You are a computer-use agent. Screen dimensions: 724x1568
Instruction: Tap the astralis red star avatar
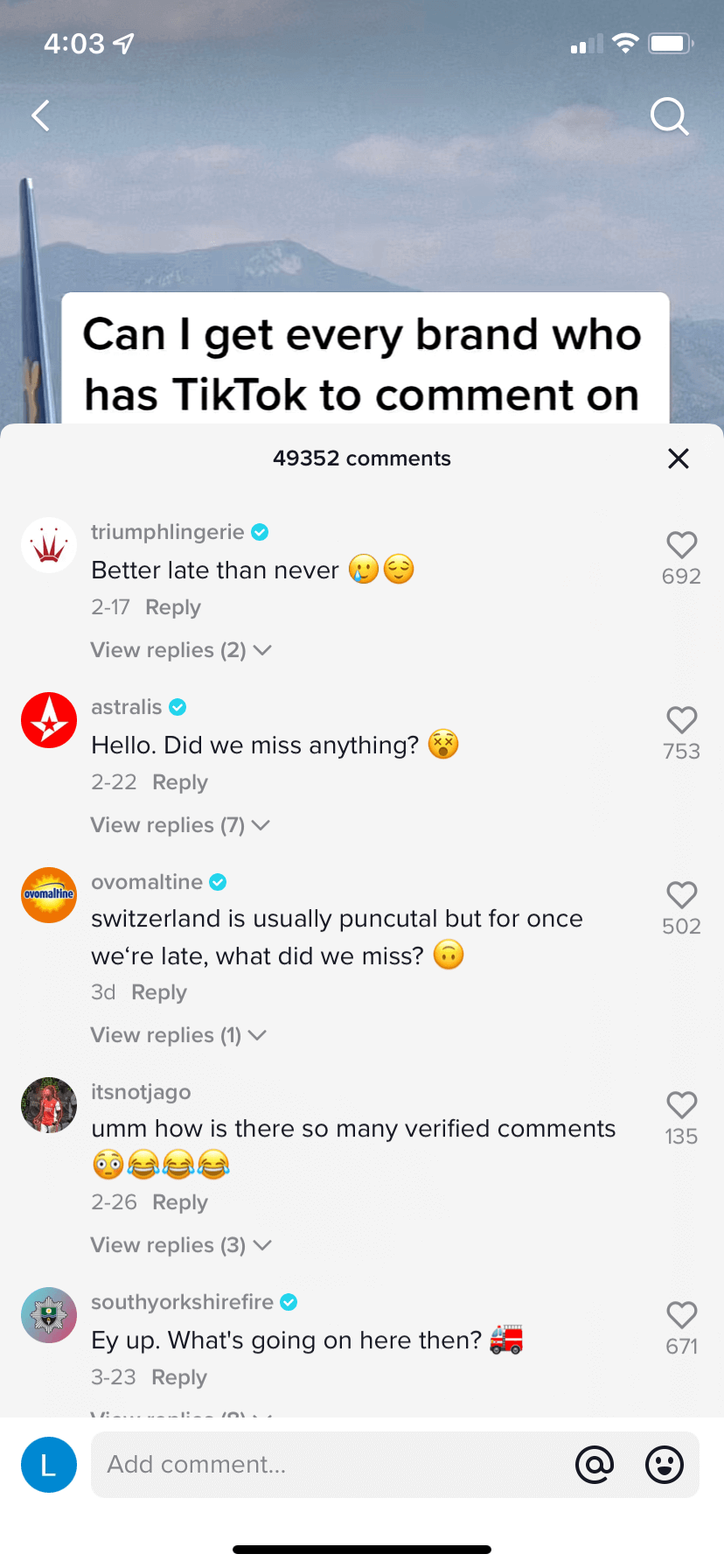pyautogui.click(x=49, y=720)
